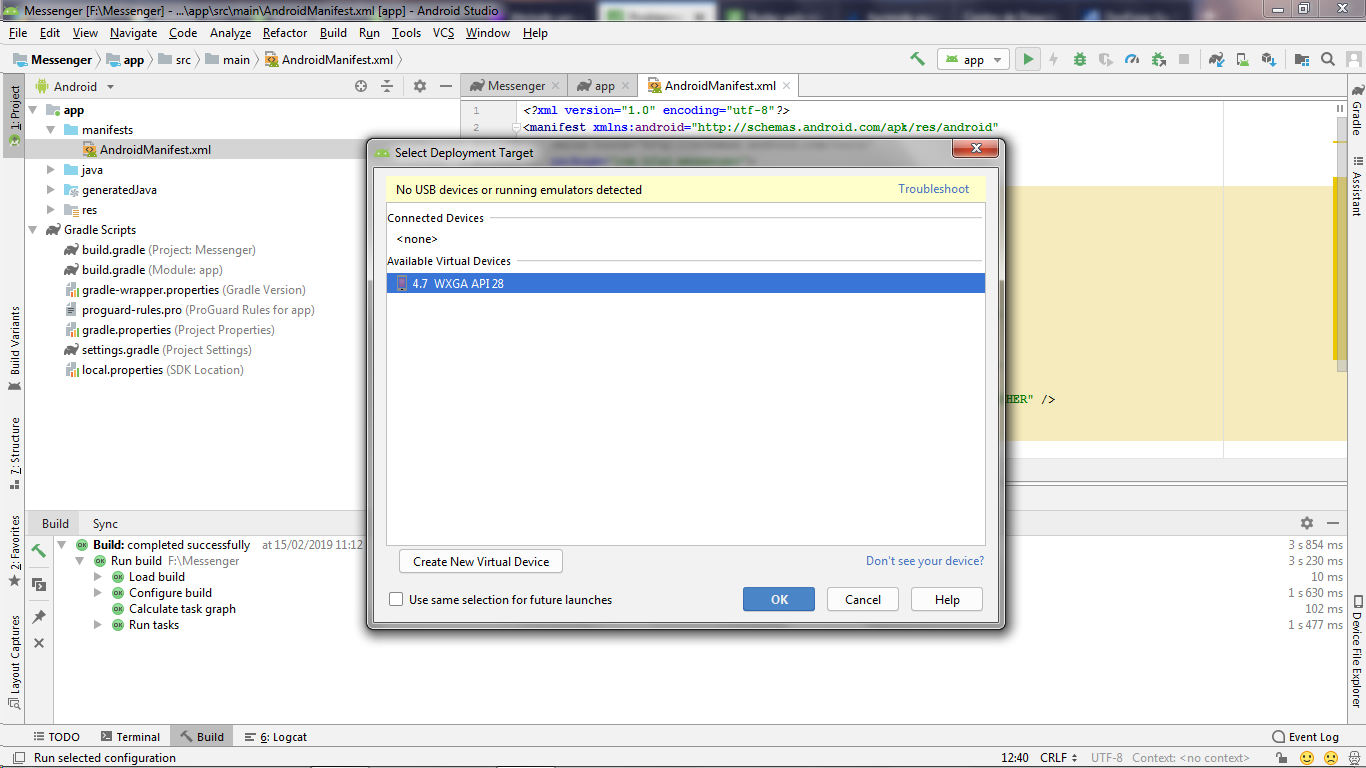Open the Profile app speedometer icon
Screen dimensions: 1366x768
click(x=1132, y=59)
